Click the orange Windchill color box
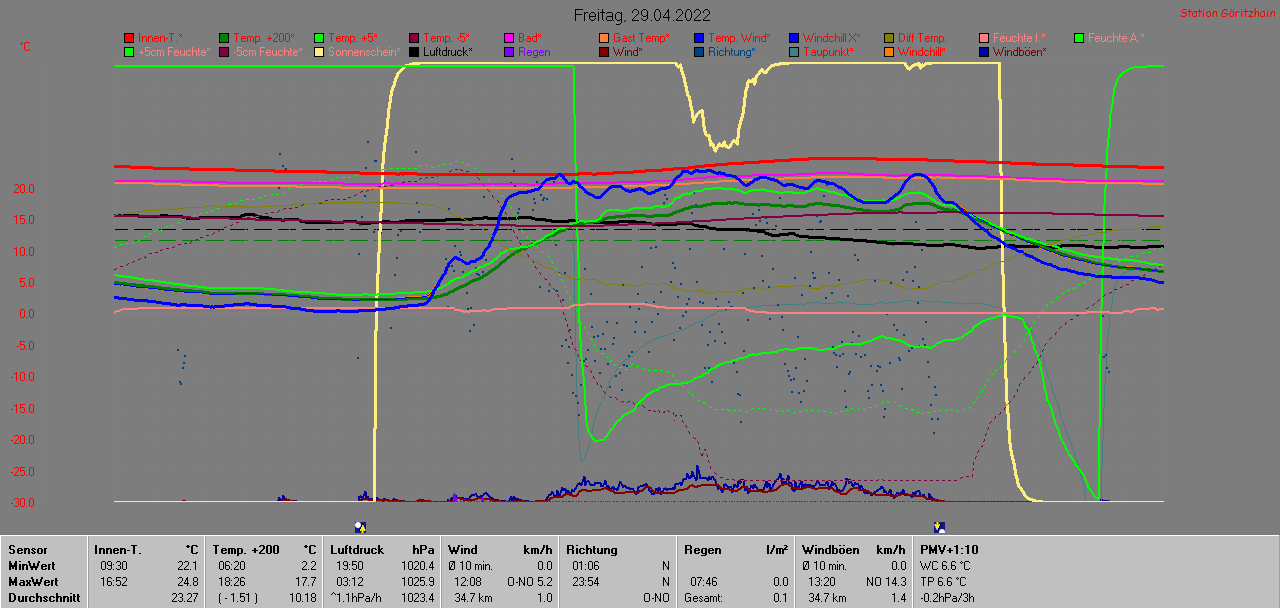Image resolution: width=1280 pixels, height=608 pixels. [x=890, y=52]
